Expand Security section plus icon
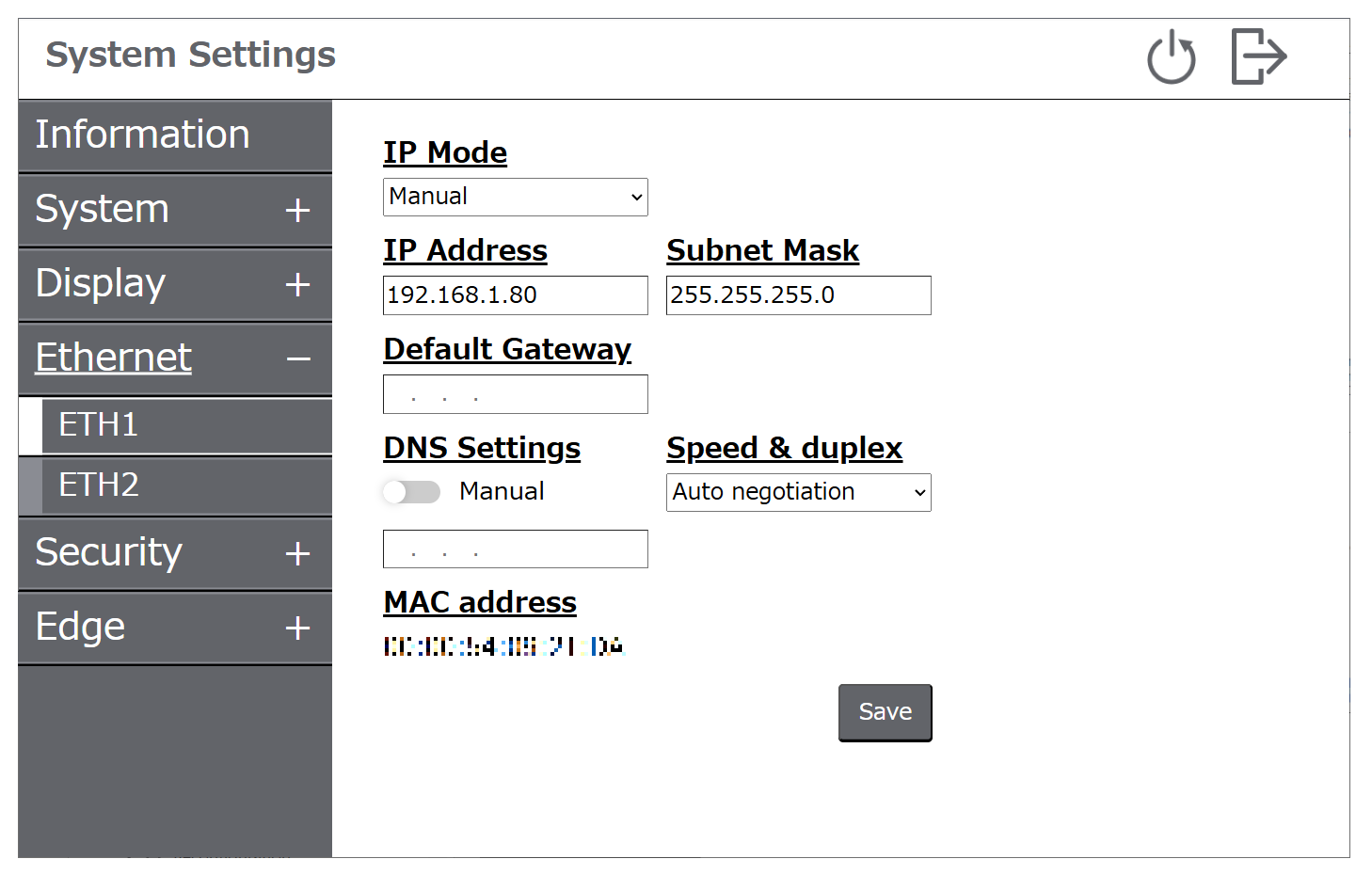1372x875 pixels. point(297,553)
